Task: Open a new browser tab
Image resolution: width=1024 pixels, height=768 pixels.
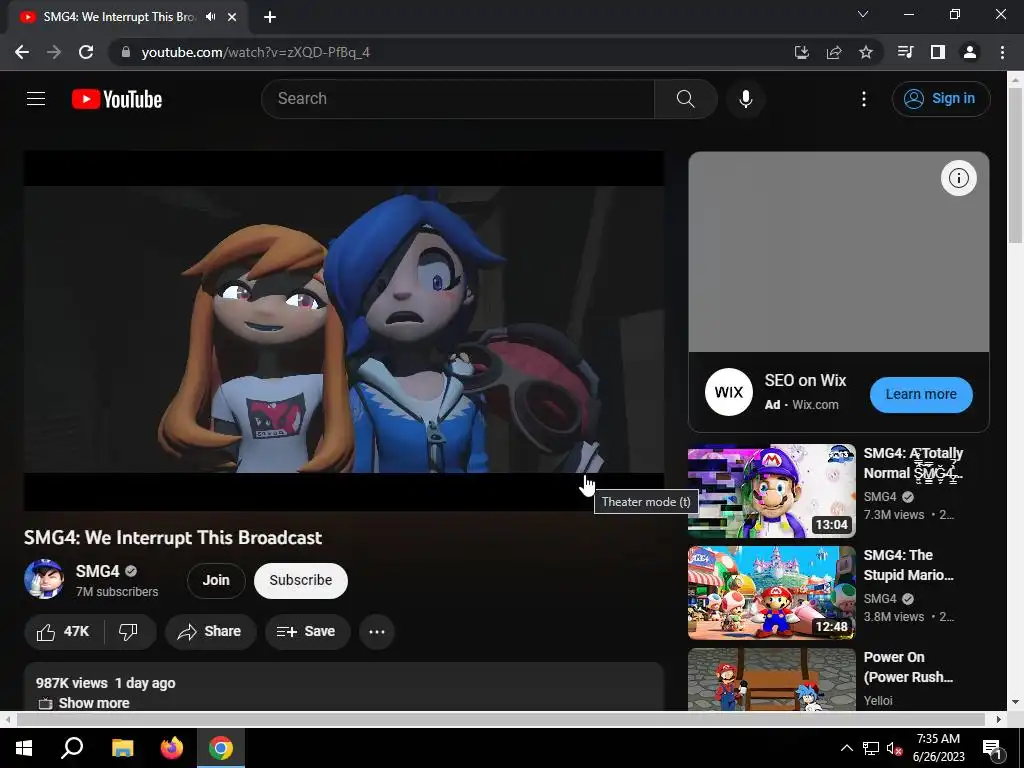Action: (x=270, y=17)
